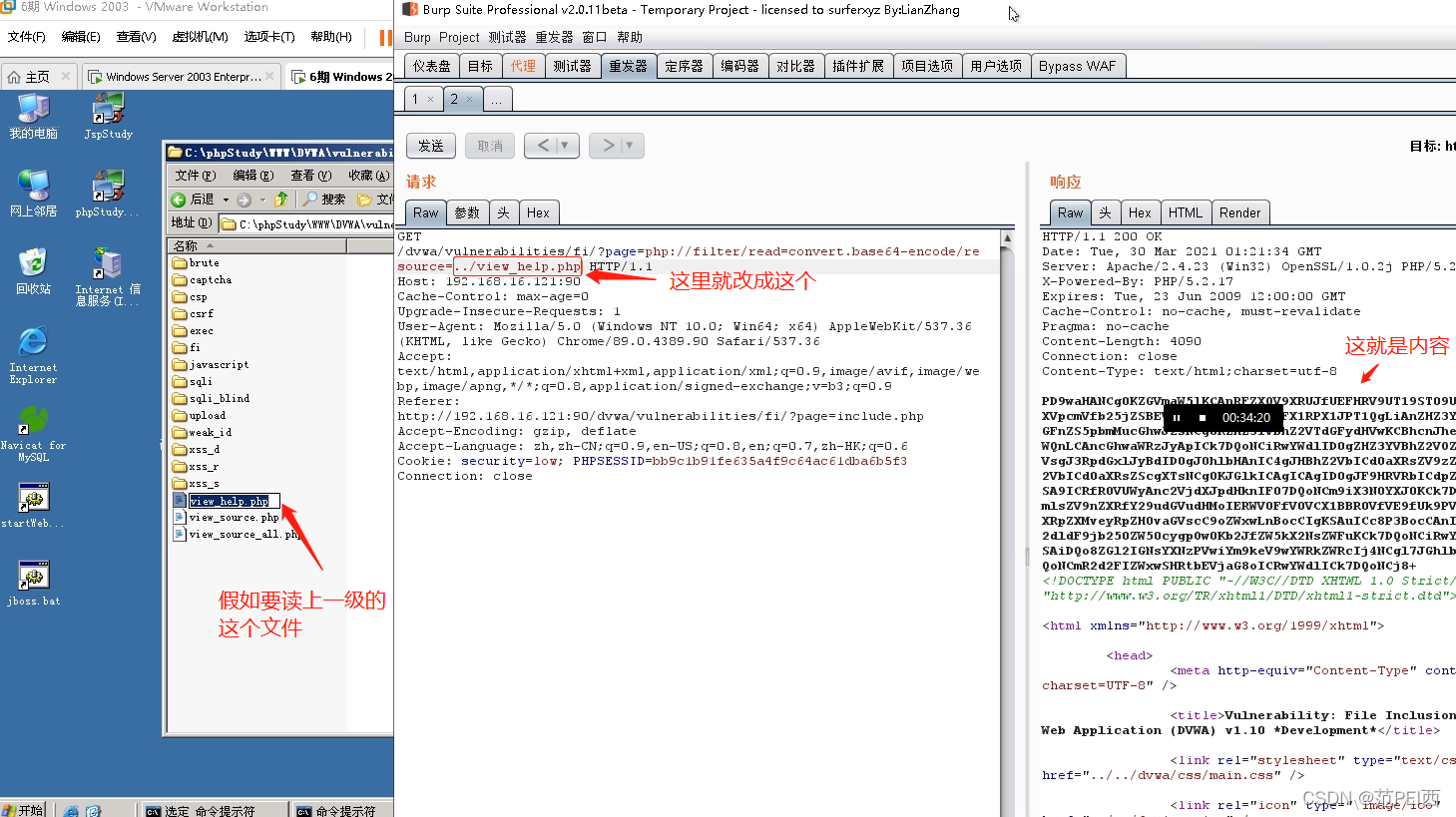
Task: Click the 开始 Start button on taskbar
Action: pyautogui.click(x=24, y=810)
